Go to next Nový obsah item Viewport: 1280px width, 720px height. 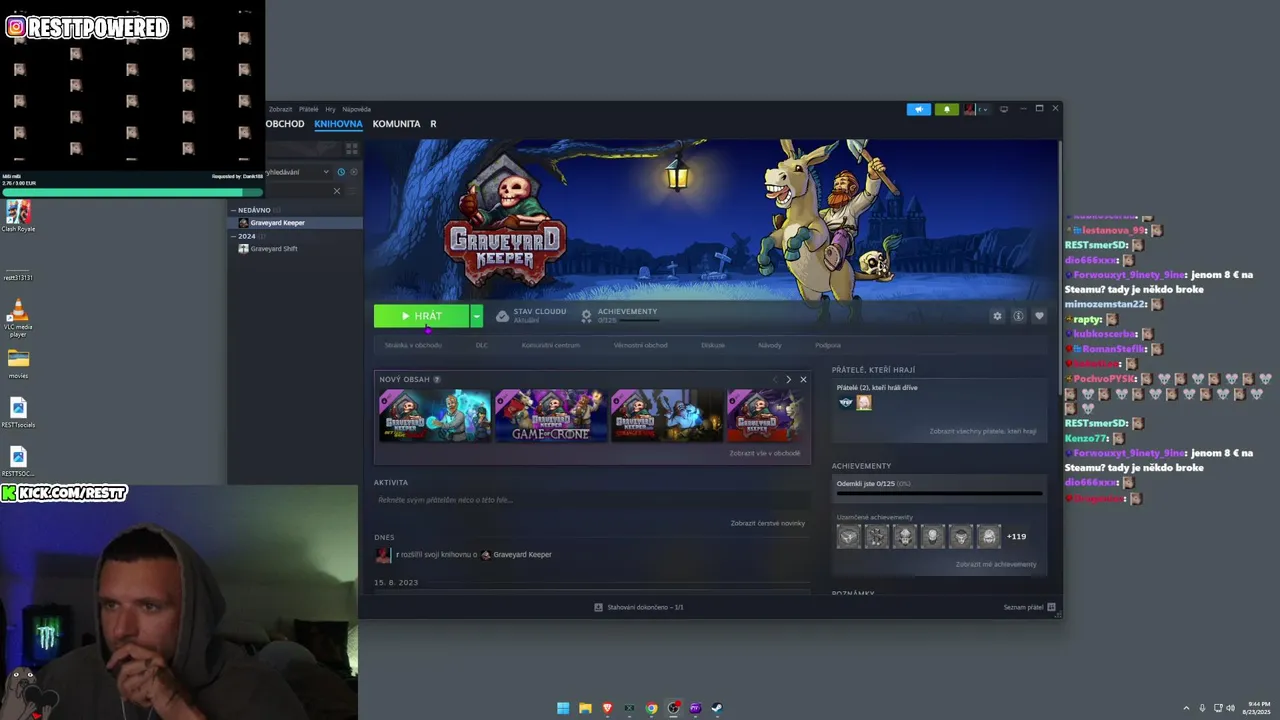(x=788, y=380)
